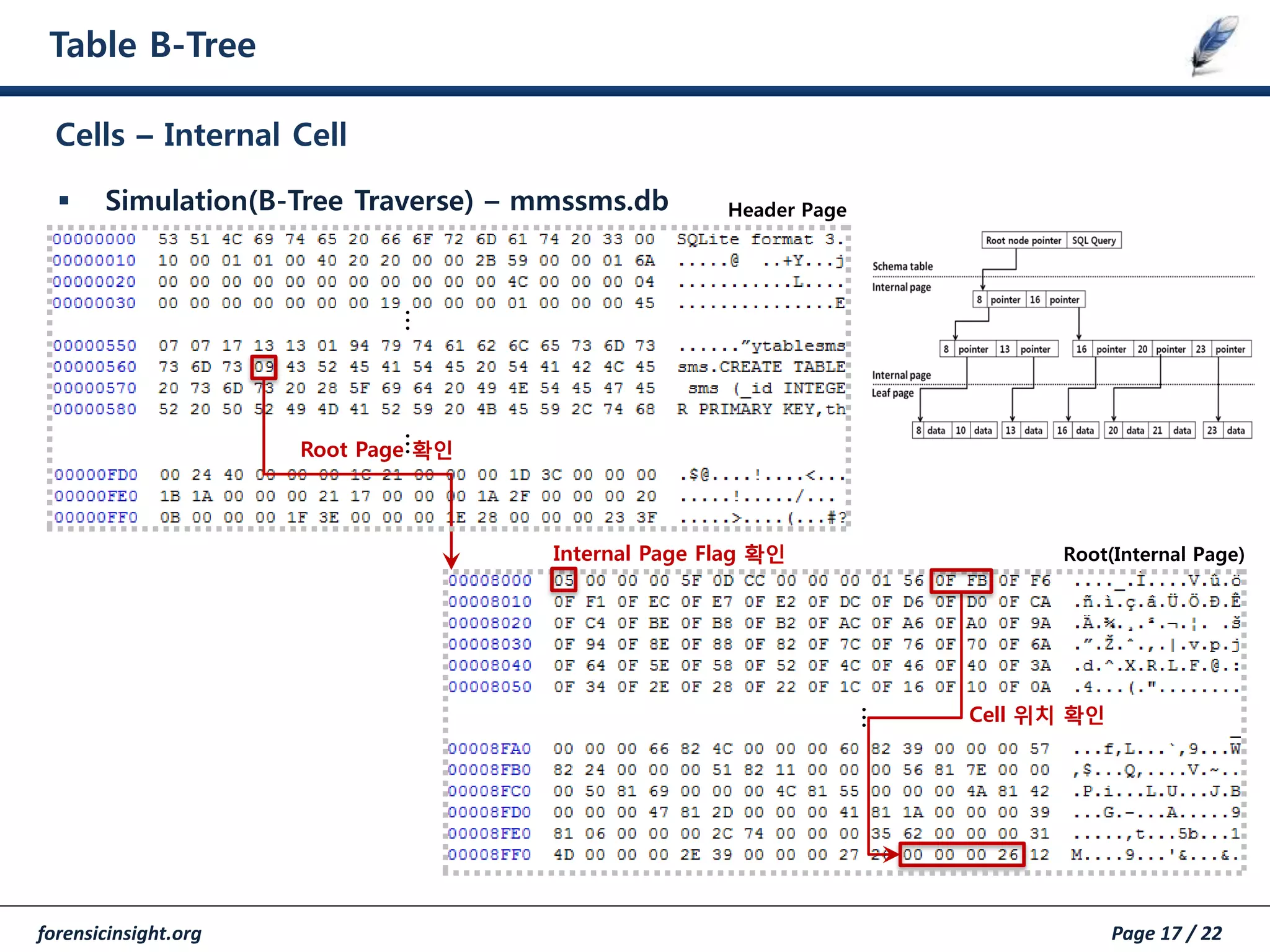1270x952 pixels.
Task: Click hex offset 00008FA0
Action: 490,749
